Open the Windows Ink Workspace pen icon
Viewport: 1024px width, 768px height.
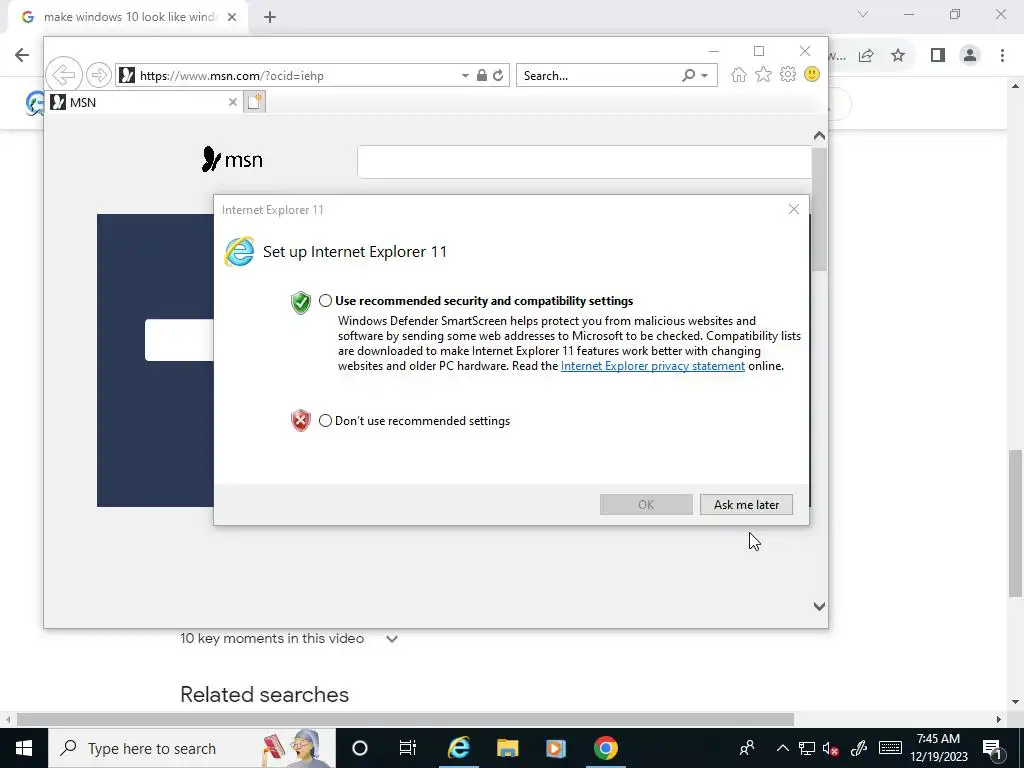pyautogui.click(x=859, y=748)
